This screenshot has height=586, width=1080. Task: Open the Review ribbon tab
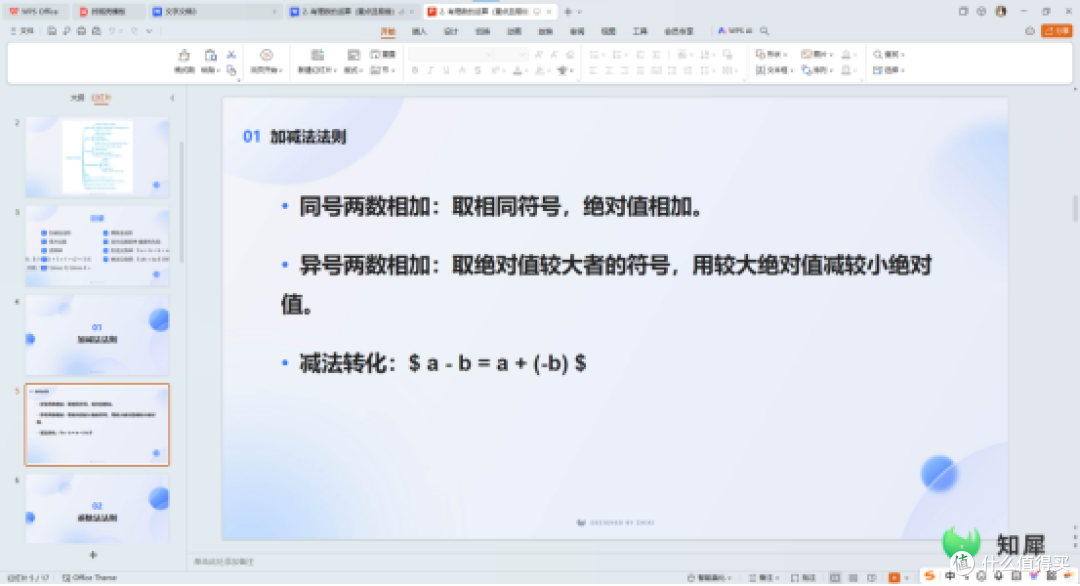[577, 32]
